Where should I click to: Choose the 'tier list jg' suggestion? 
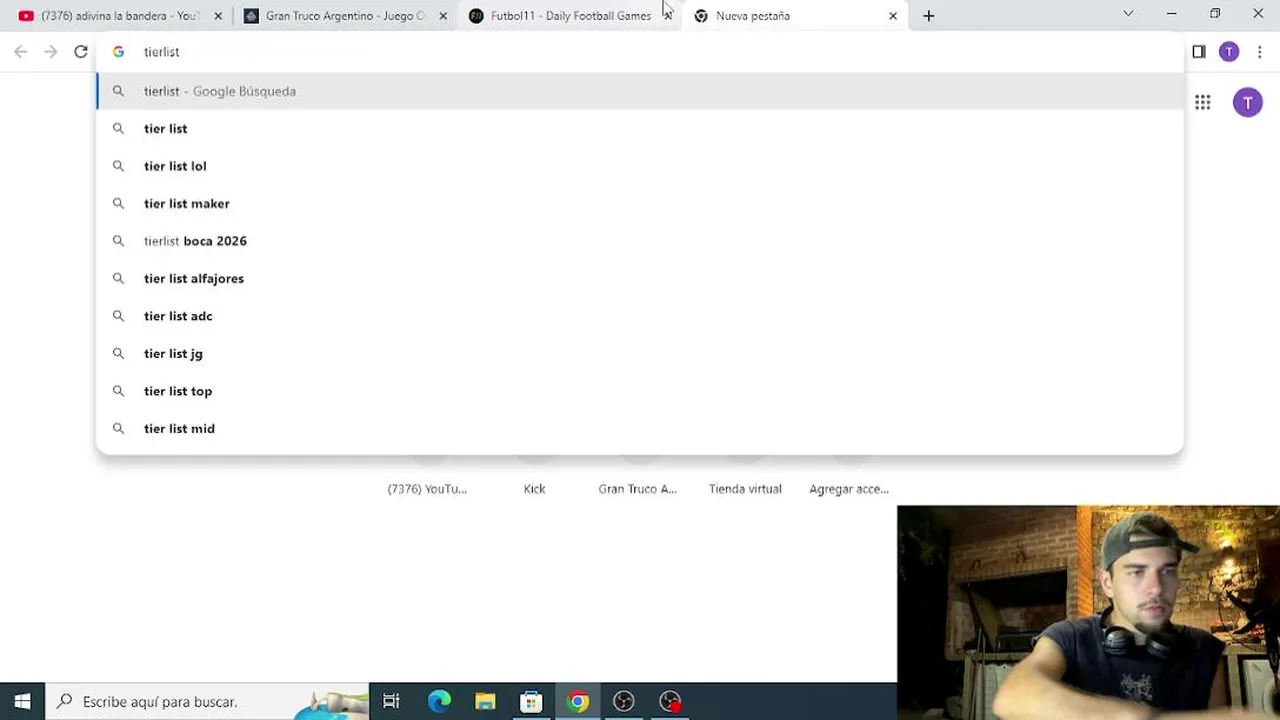640,354
